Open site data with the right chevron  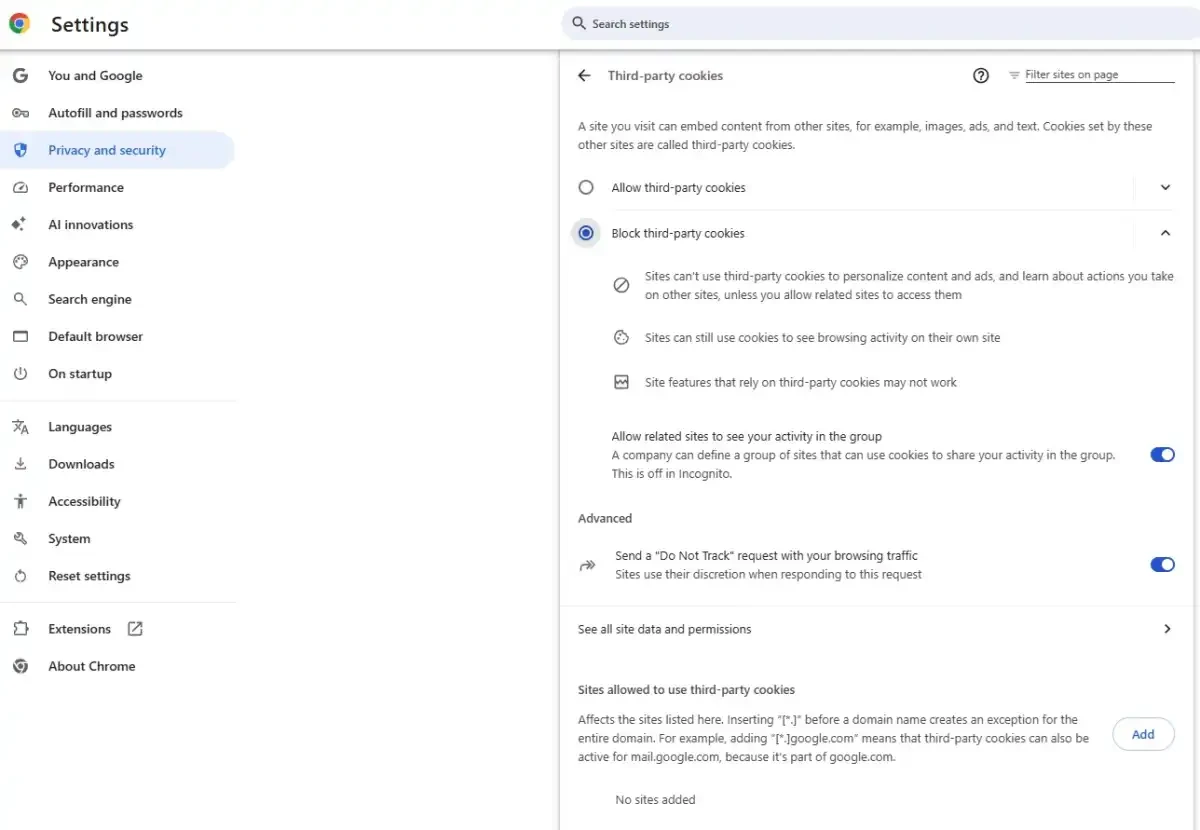click(1167, 629)
